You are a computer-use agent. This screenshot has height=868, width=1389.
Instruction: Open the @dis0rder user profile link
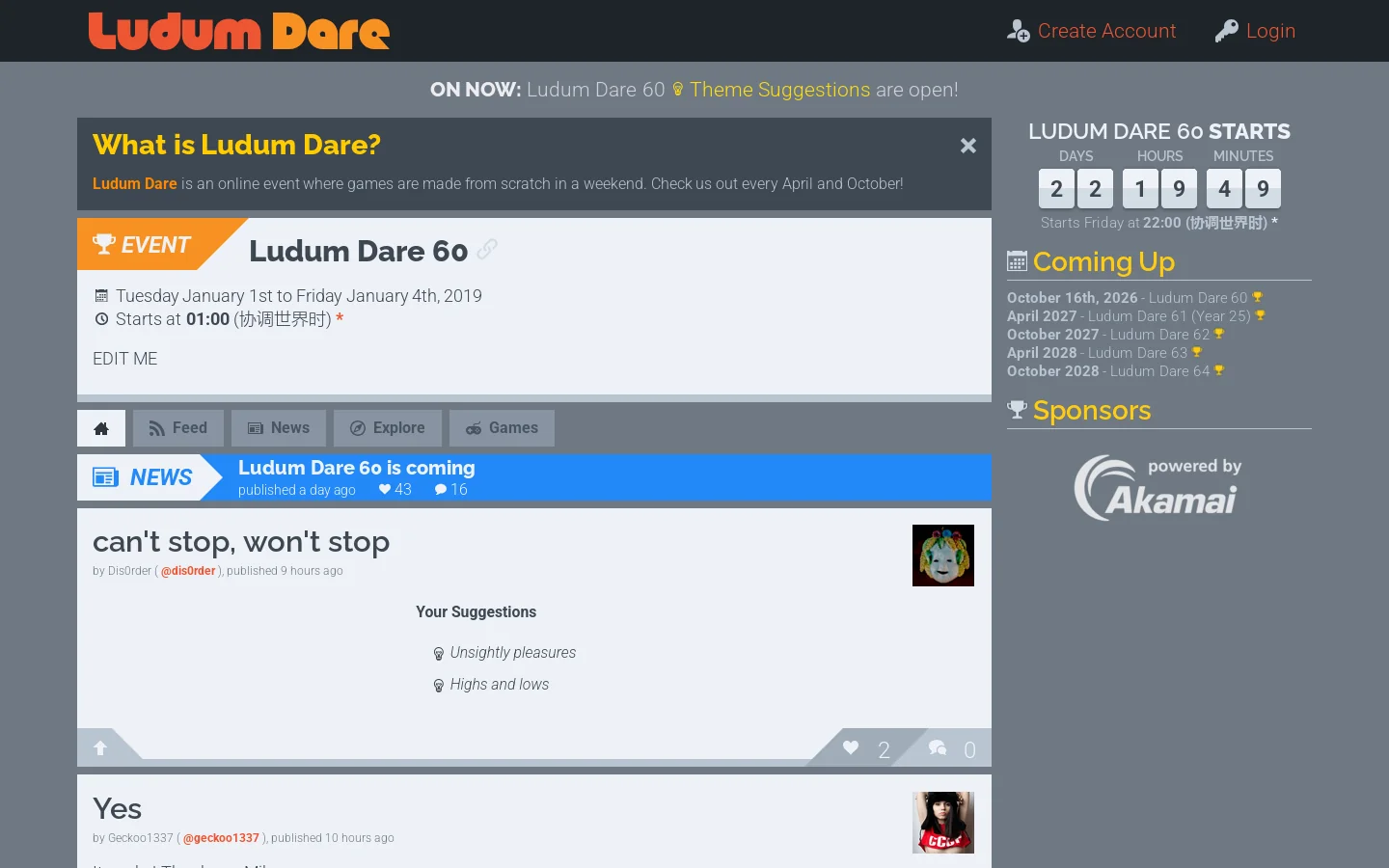click(188, 571)
